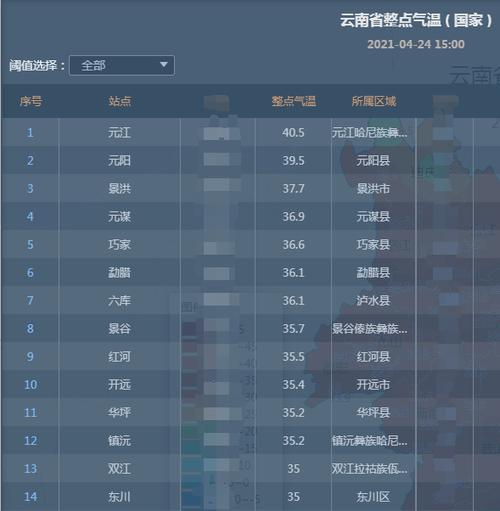Click the 所属区域 column header
The height and width of the screenshot is (511, 500).
tap(374, 101)
